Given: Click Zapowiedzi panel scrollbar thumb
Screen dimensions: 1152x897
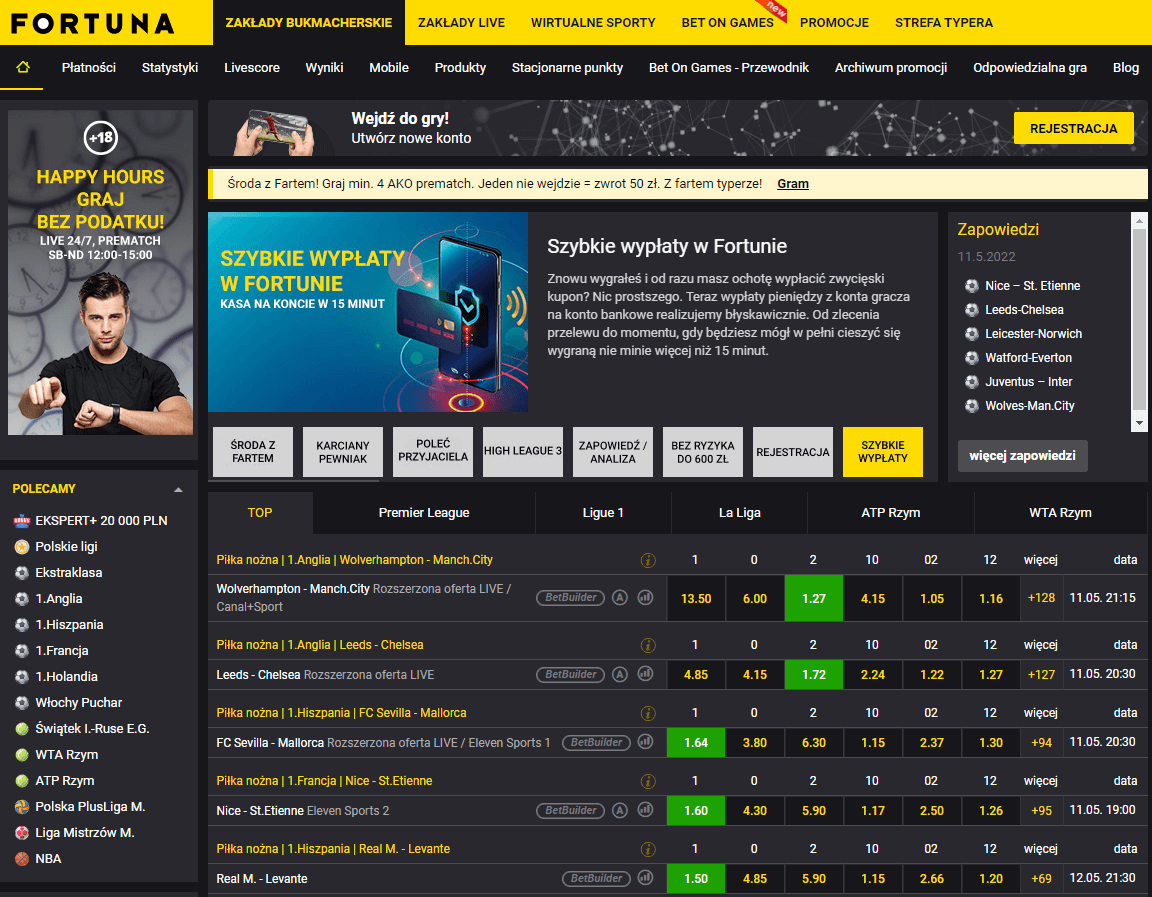Looking at the screenshot, I should pyautogui.click(x=1139, y=320).
